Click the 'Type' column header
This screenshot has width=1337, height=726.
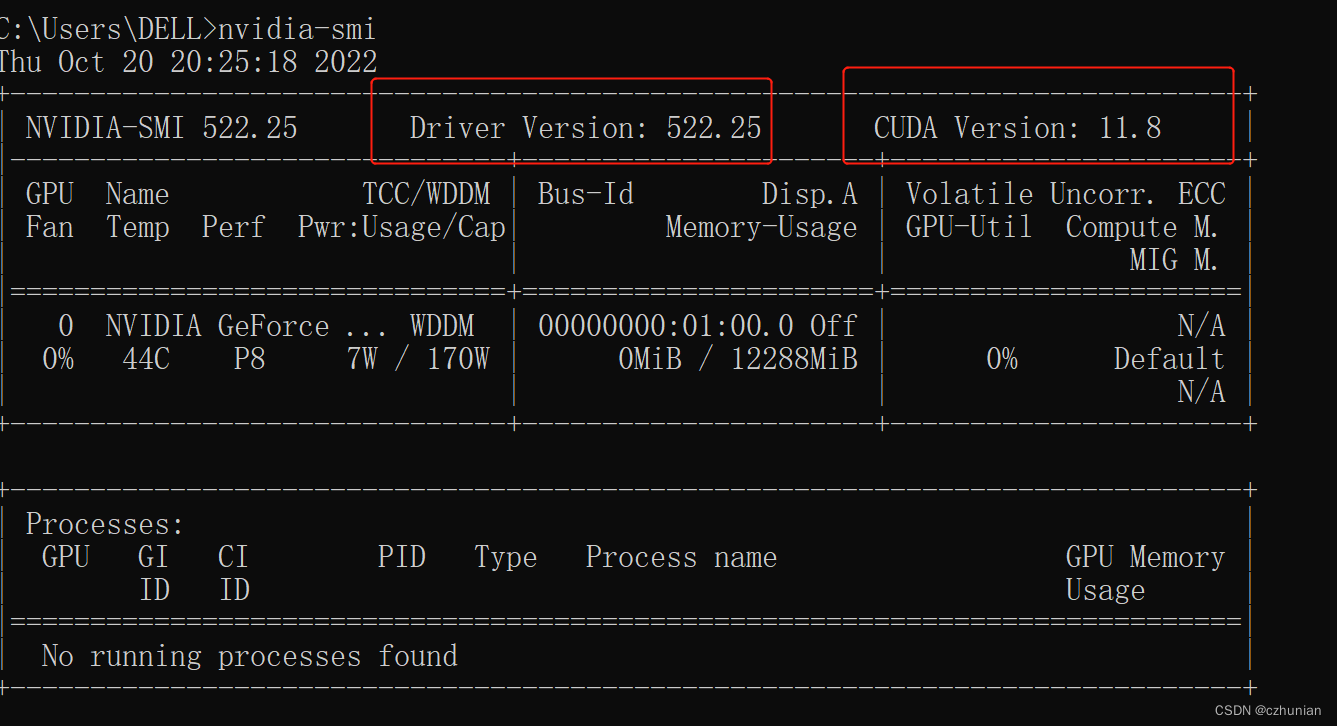[x=506, y=557]
